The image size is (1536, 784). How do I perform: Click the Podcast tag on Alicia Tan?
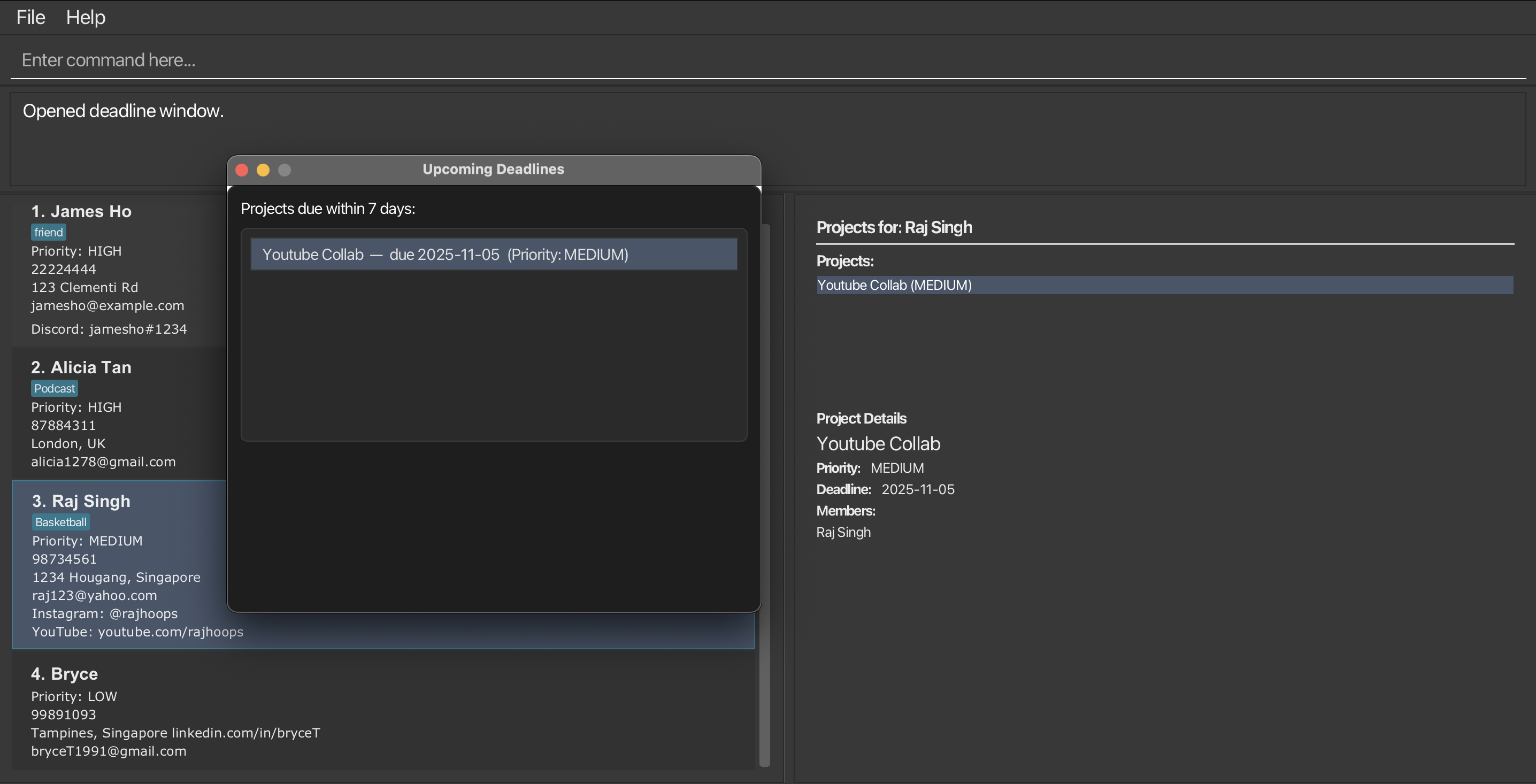point(54,388)
